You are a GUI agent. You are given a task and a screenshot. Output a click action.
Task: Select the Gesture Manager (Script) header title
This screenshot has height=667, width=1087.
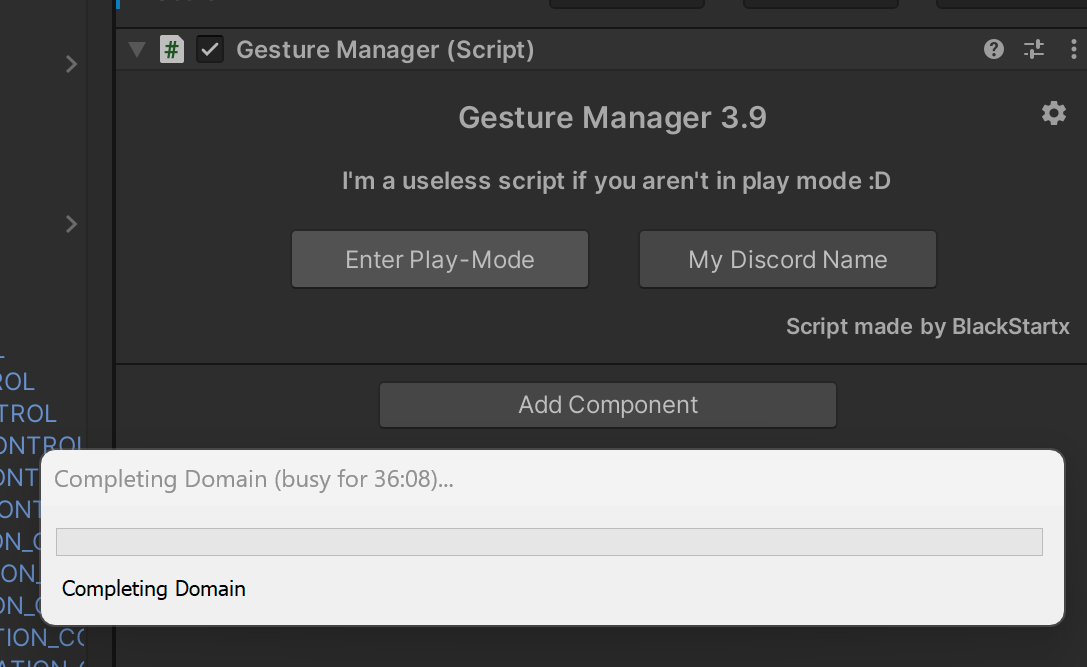coord(384,49)
